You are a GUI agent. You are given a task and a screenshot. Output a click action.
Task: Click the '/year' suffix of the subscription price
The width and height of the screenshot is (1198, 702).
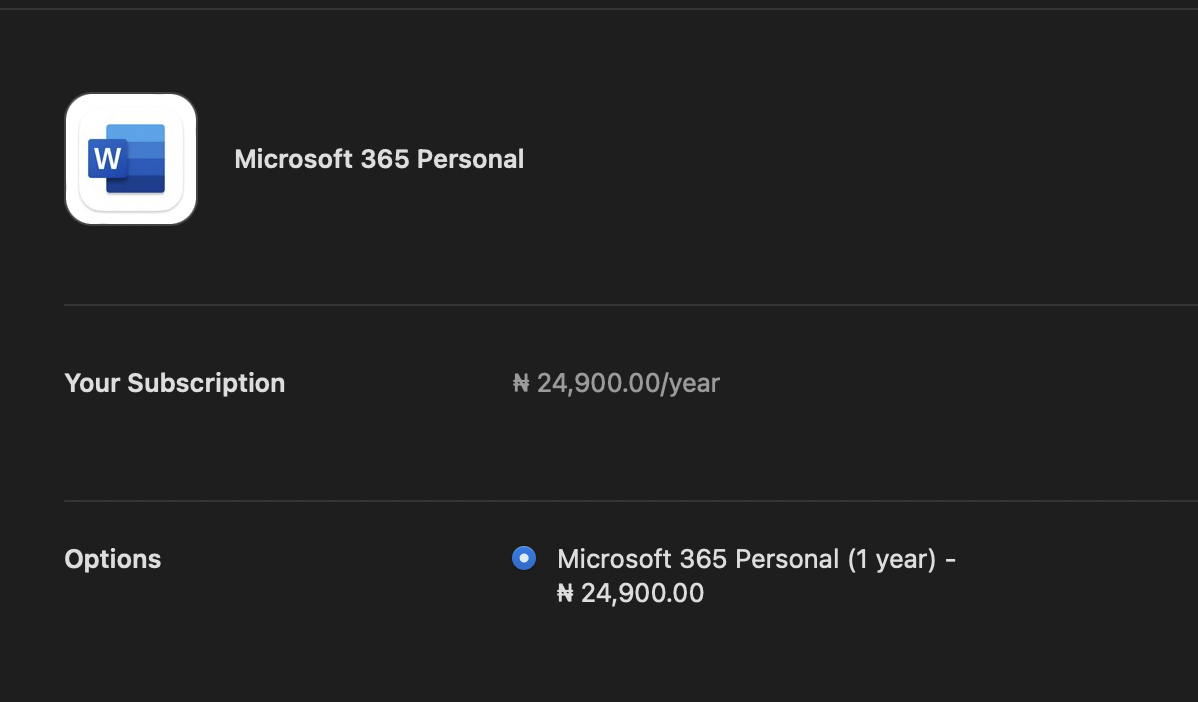click(x=690, y=383)
